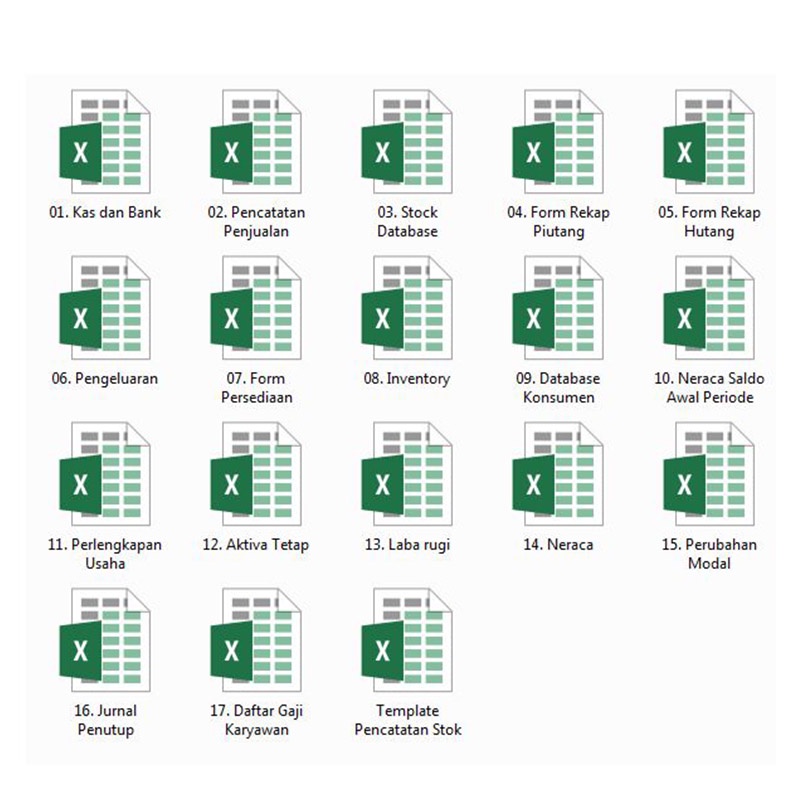Select the 17. Daftar Gaji Karyawan icon
The width and height of the screenshot is (800, 800).
click(256, 642)
